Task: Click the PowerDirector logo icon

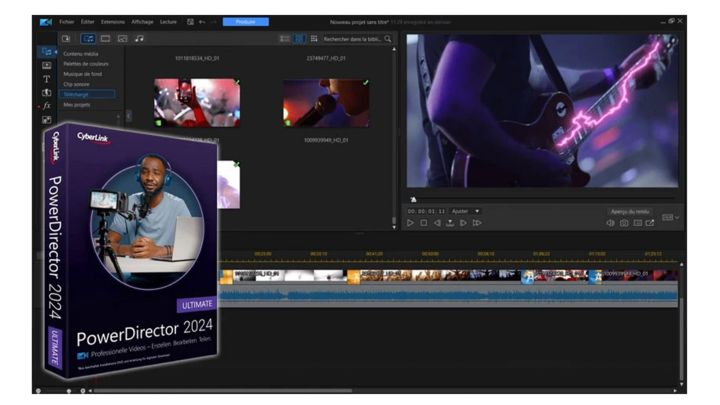Action: [45, 22]
